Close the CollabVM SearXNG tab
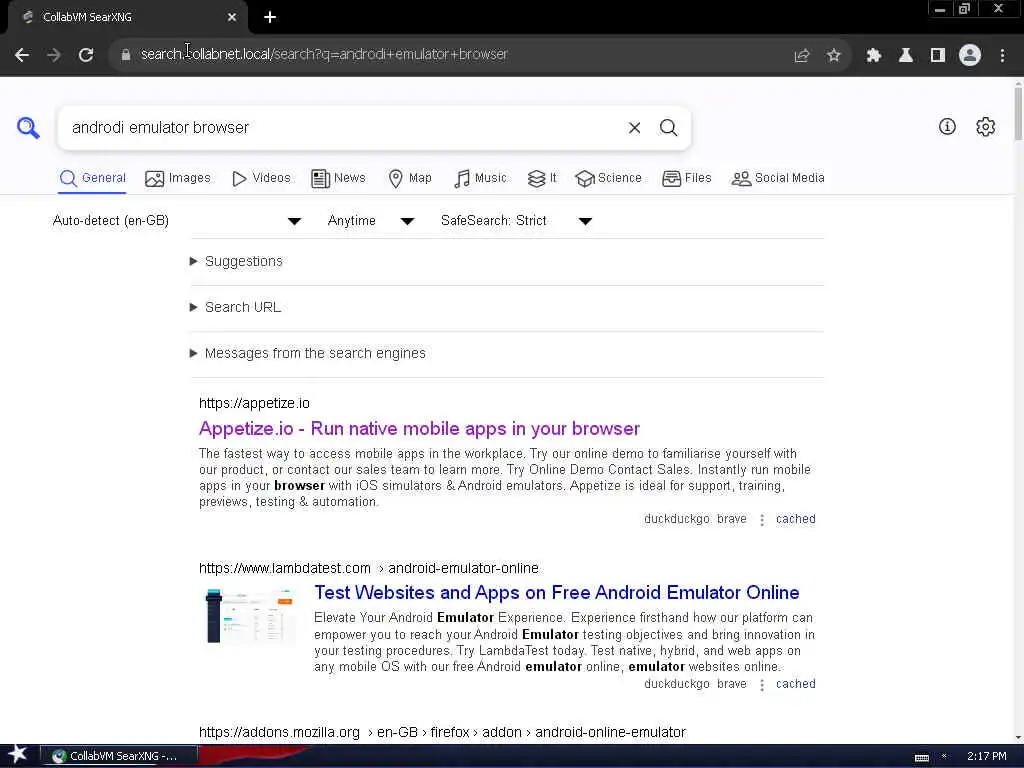1024x768 pixels. pyautogui.click(x=232, y=18)
